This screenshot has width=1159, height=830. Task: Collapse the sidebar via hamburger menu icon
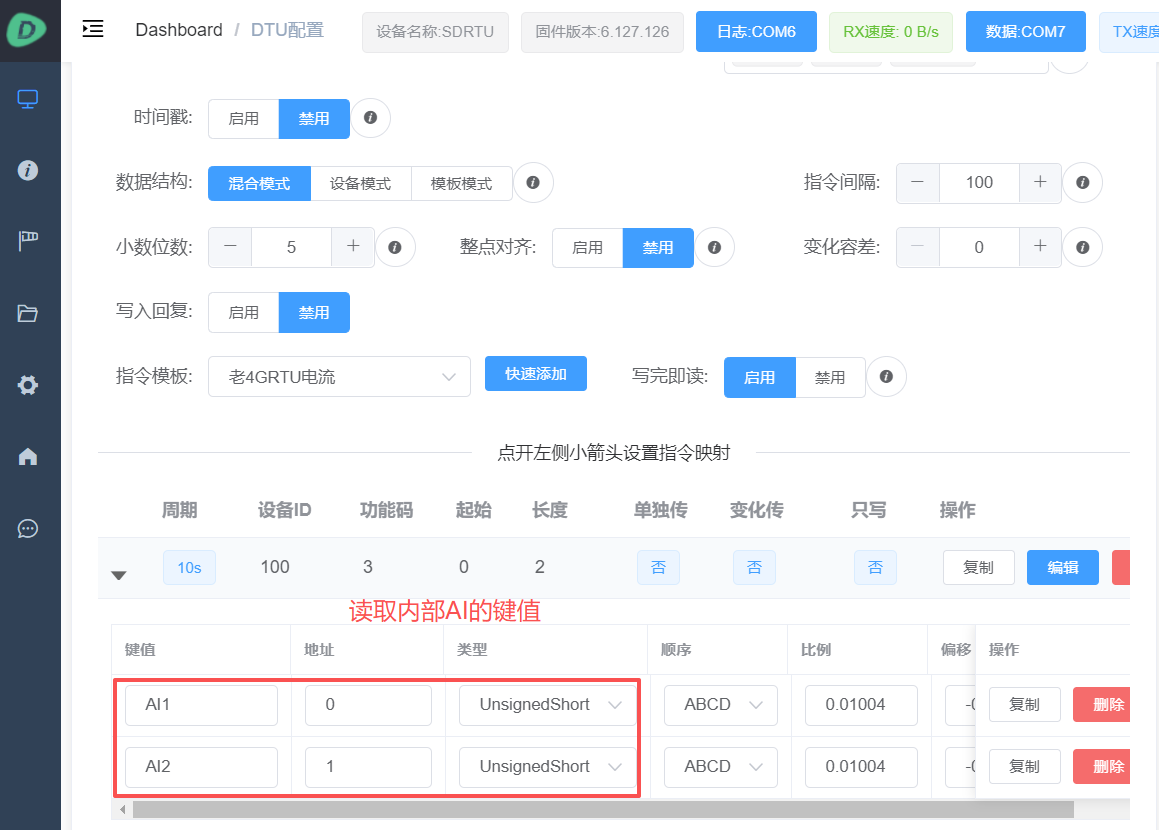(93, 29)
